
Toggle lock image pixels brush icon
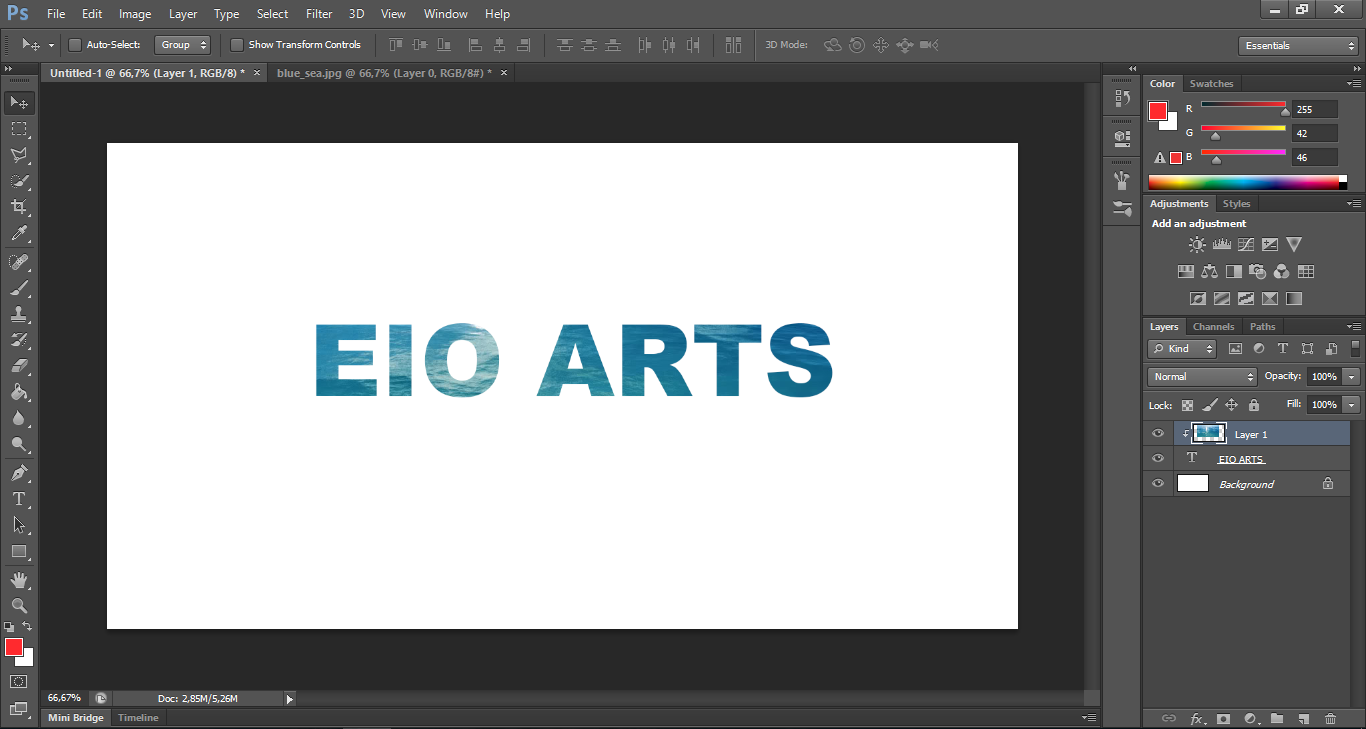coord(1210,405)
